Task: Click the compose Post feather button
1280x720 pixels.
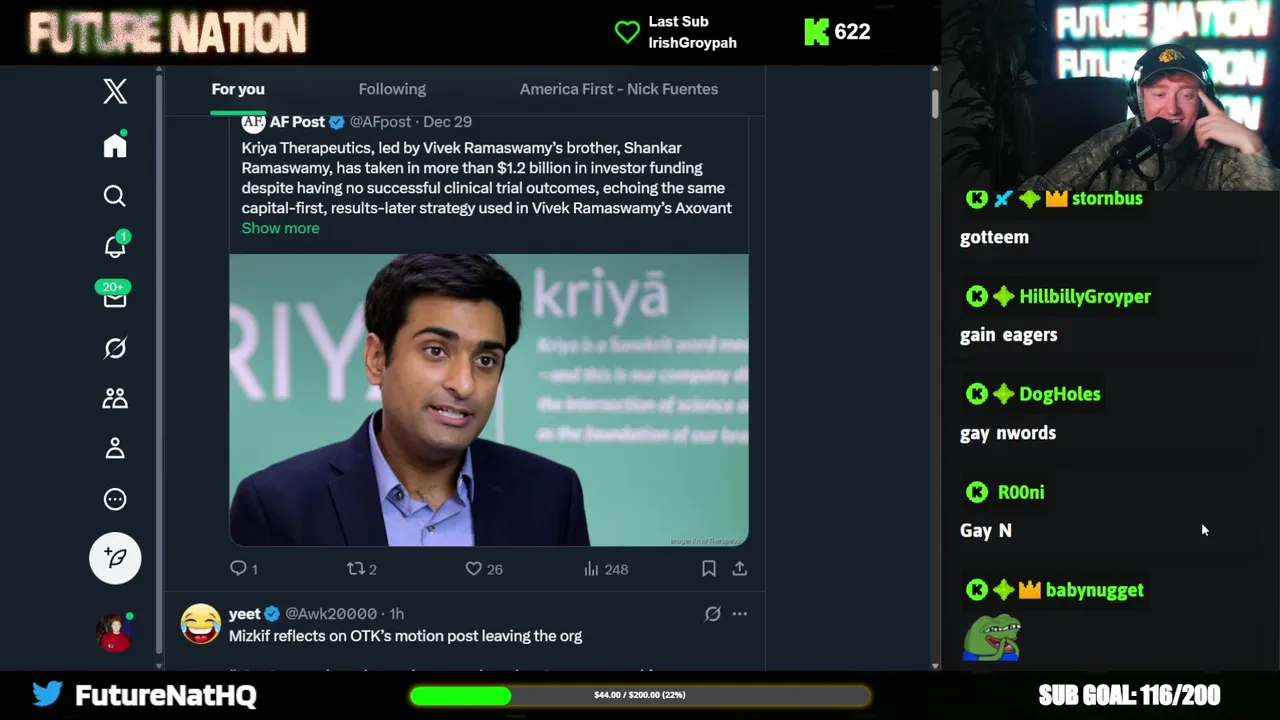Action: (x=115, y=557)
